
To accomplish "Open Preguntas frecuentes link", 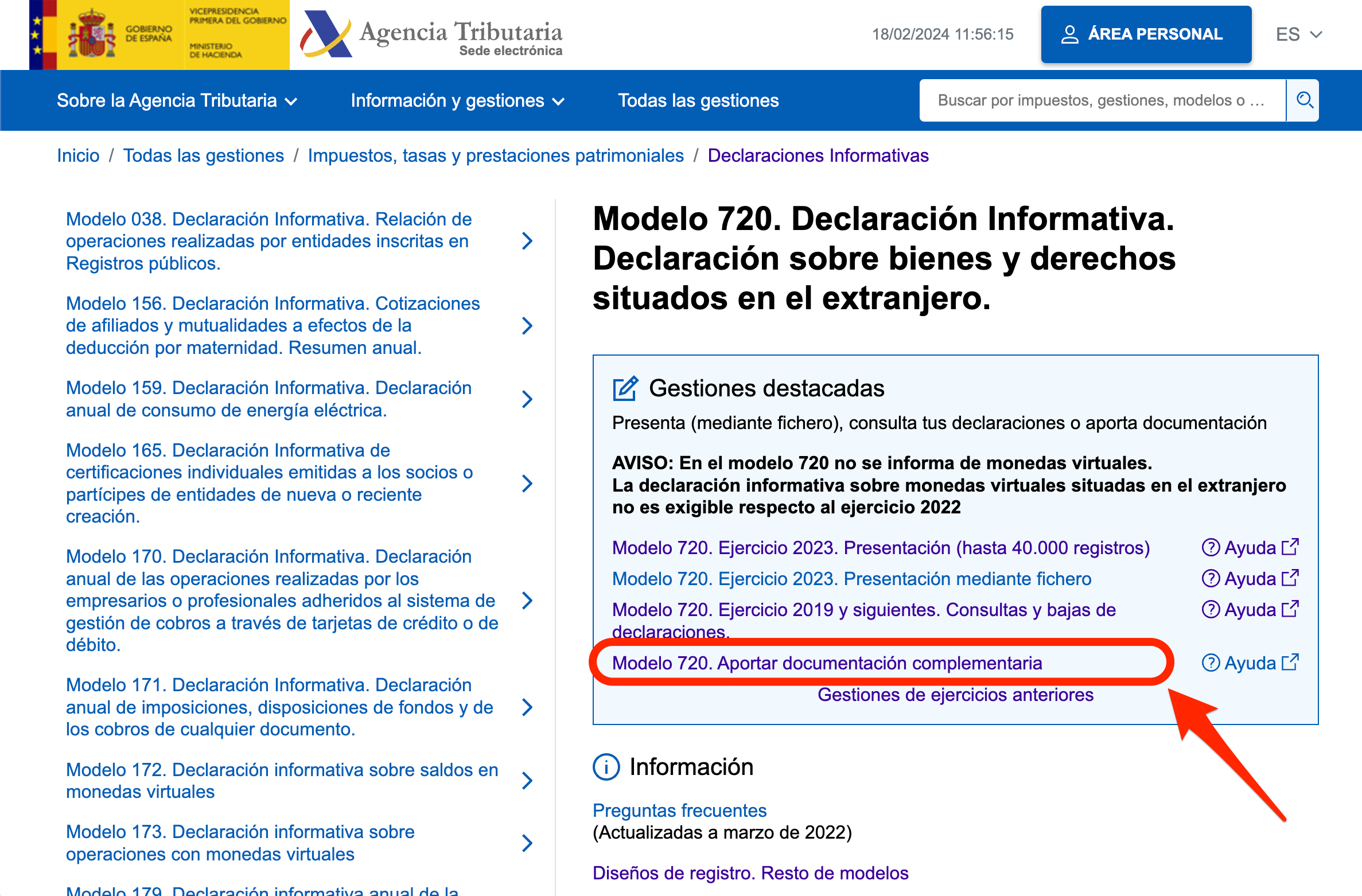I will point(680,811).
